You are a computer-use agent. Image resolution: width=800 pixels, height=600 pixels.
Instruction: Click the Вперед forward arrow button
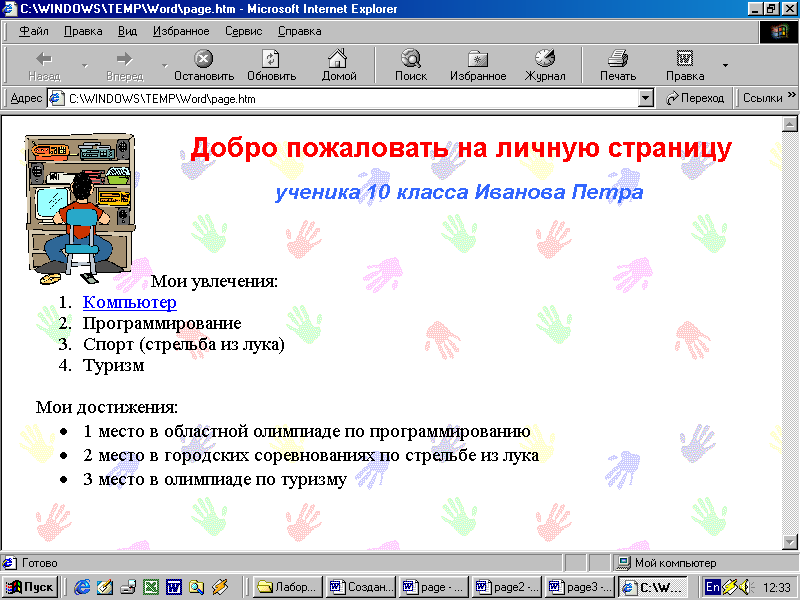(124, 65)
